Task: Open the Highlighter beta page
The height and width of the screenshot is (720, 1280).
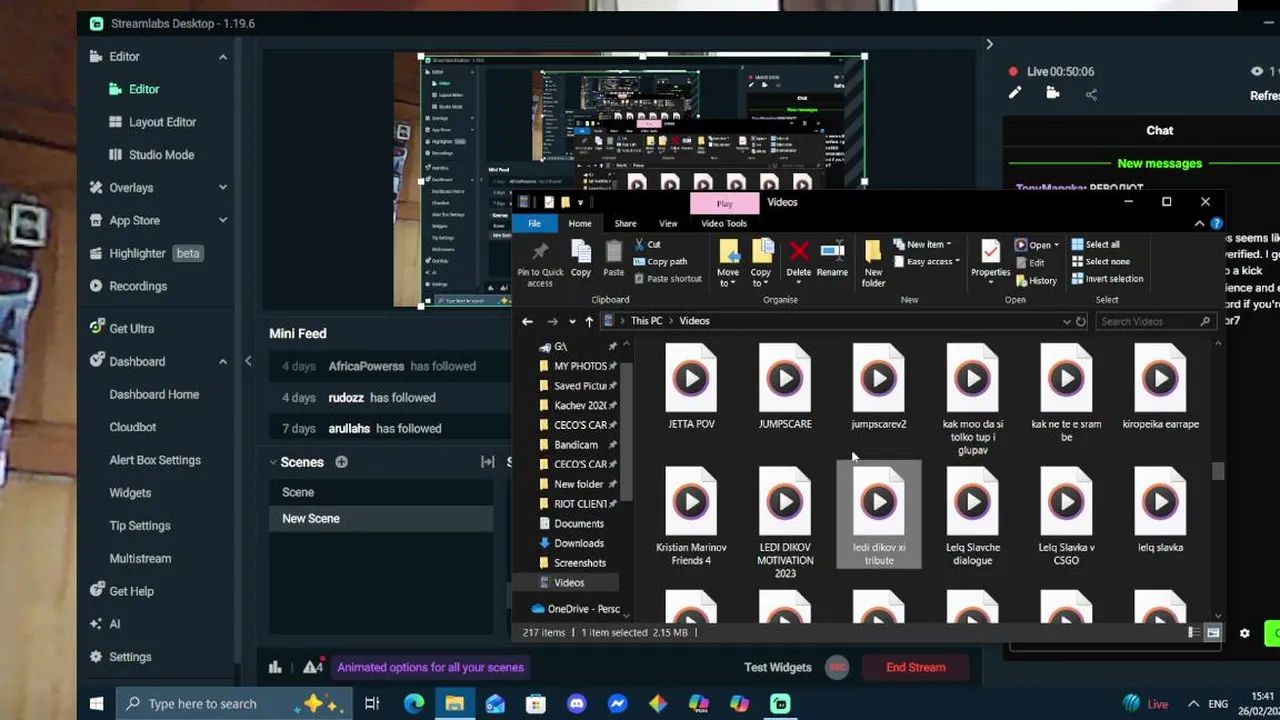Action: click(145, 253)
